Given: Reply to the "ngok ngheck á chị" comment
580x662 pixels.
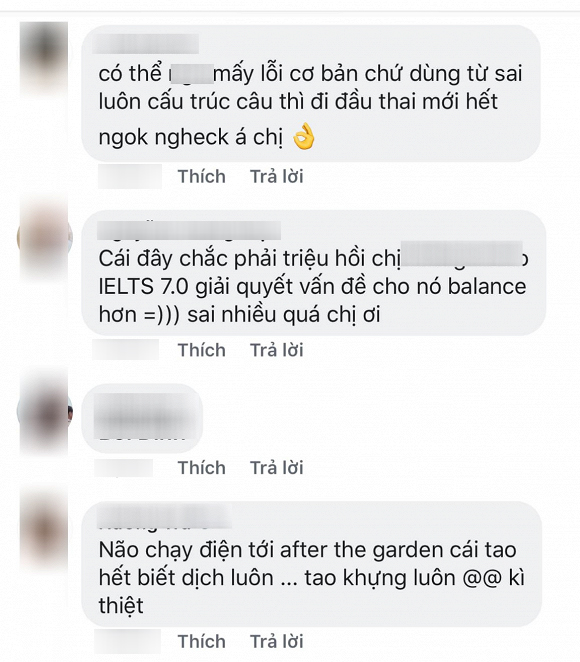Looking at the screenshot, I should (x=276, y=176).
